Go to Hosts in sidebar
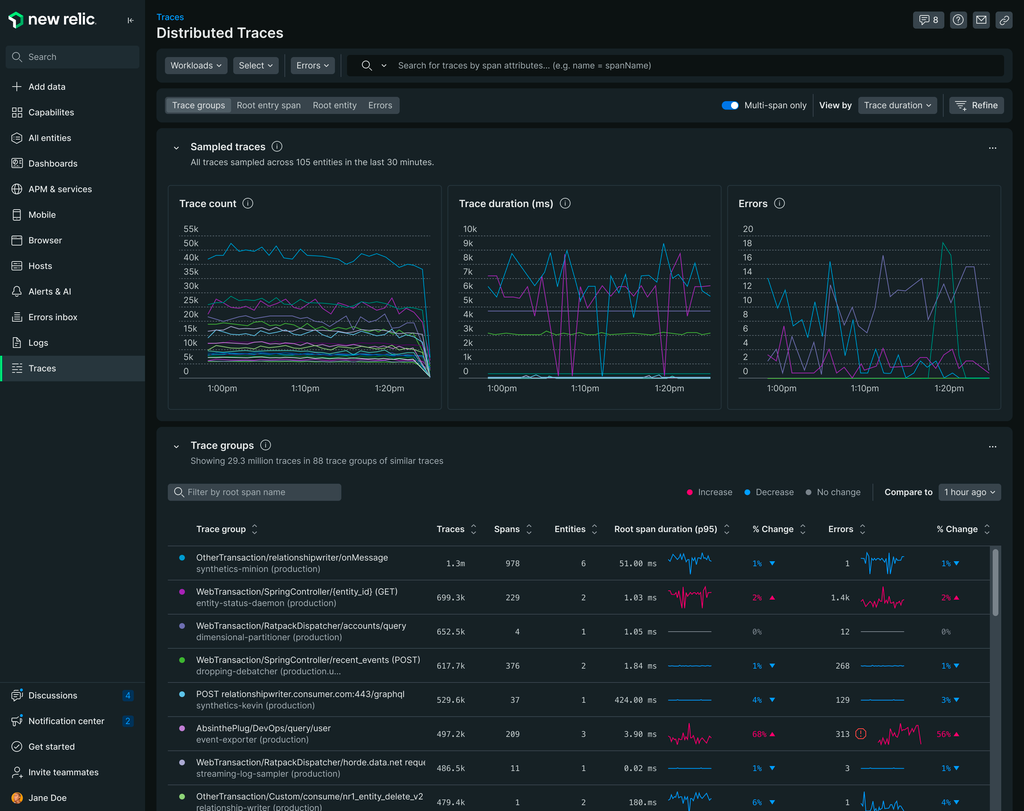1024x811 pixels. (72, 266)
